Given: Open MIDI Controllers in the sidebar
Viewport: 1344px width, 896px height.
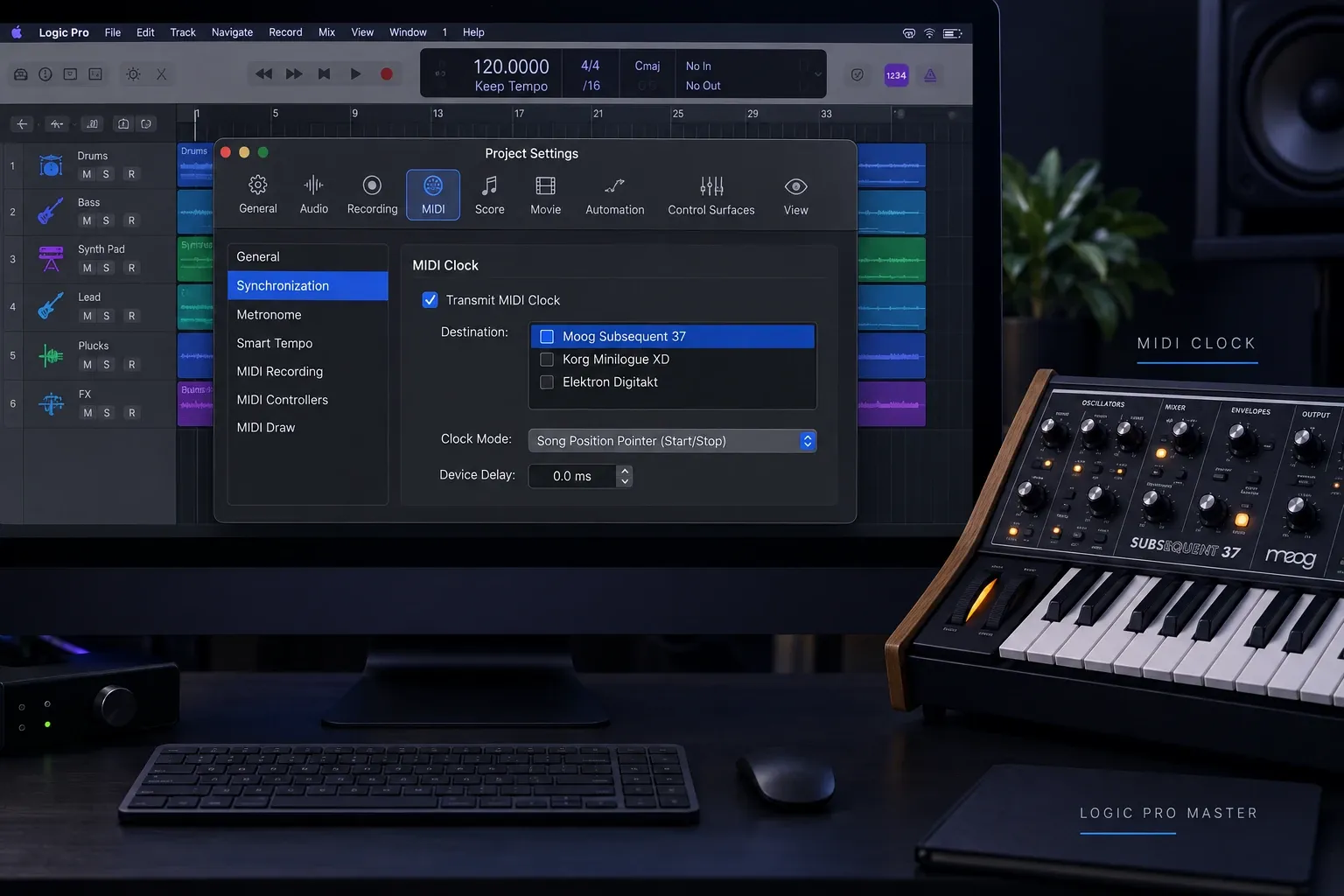Looking at the screenshot, I should [307, 400].
